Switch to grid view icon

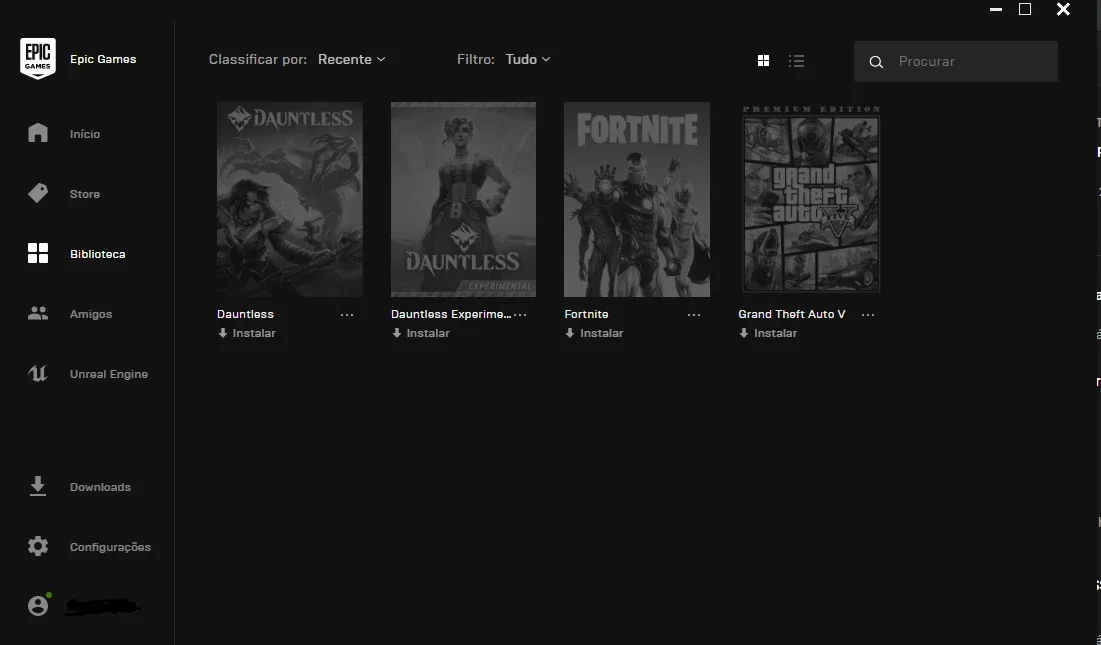point(763,61)
